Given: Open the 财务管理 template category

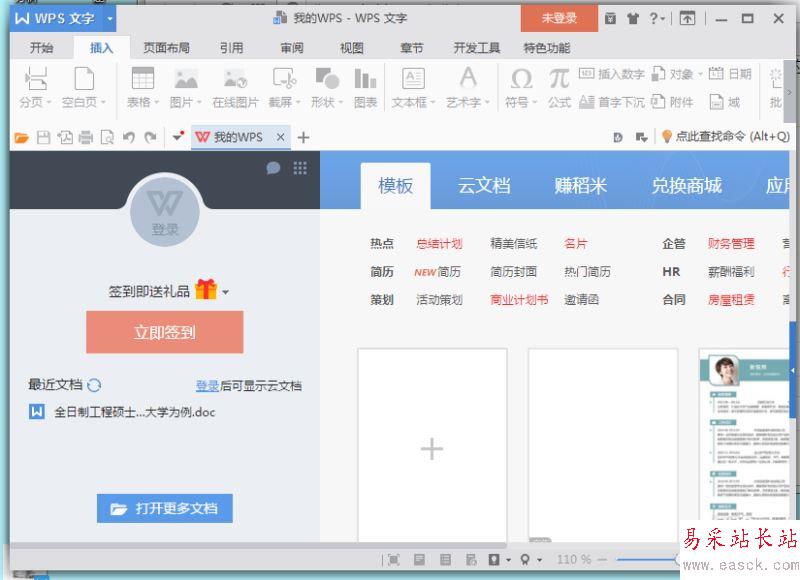Looking at the screenshot, I should [x=731, y=244].
